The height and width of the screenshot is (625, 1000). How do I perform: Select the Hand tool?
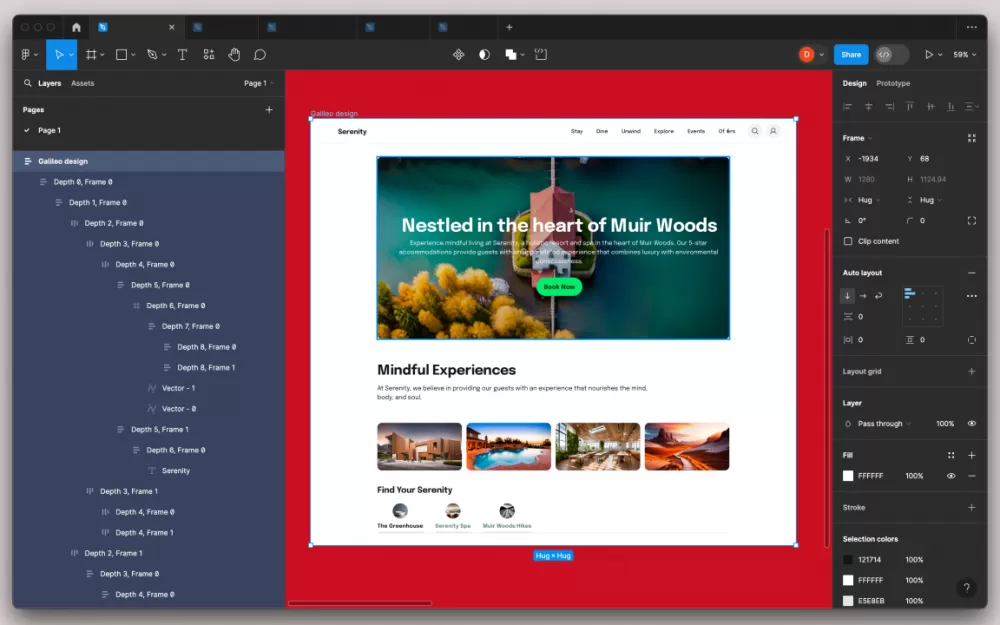point(234,55)
